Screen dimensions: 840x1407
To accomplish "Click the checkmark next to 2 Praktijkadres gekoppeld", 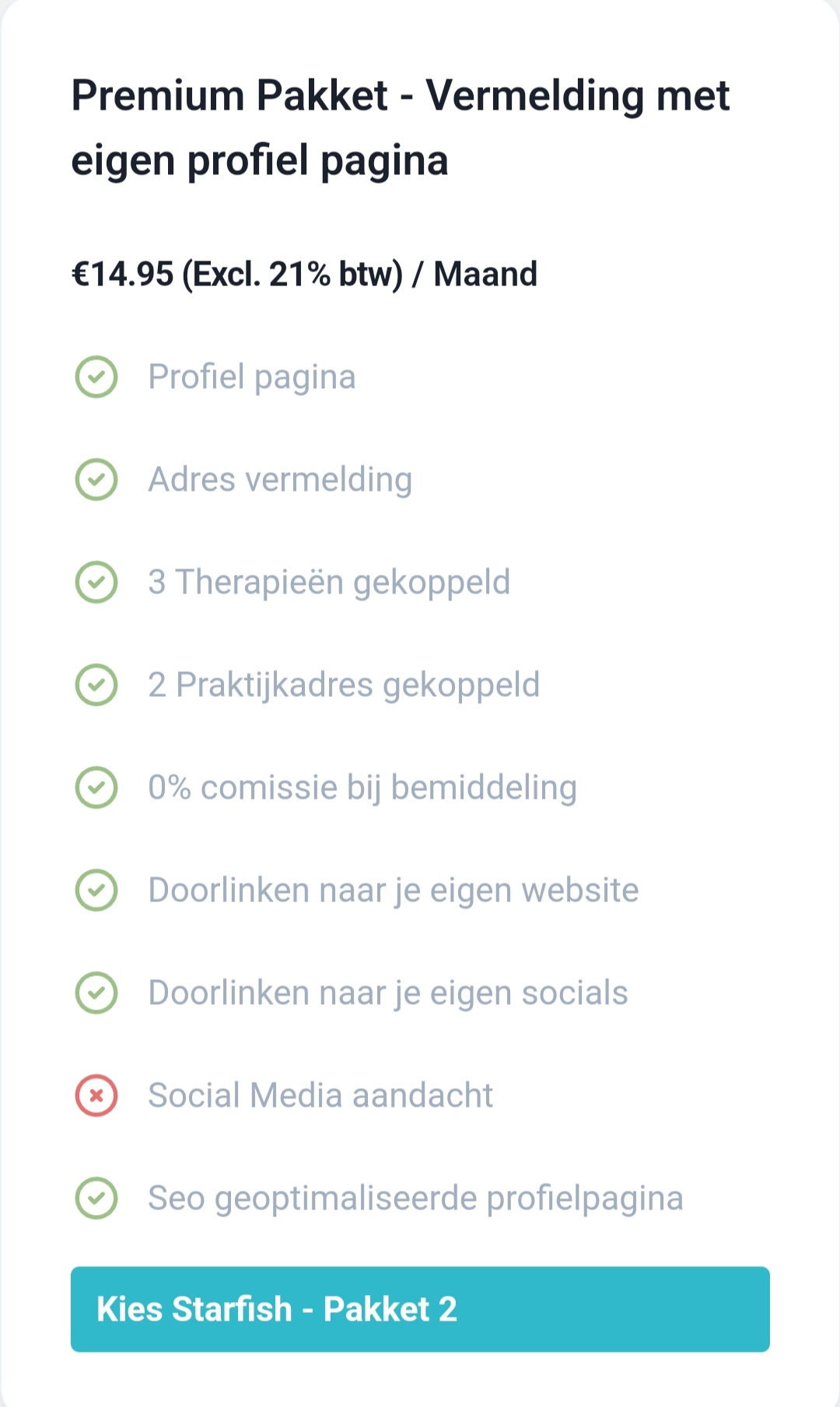I will coord(96,685).
